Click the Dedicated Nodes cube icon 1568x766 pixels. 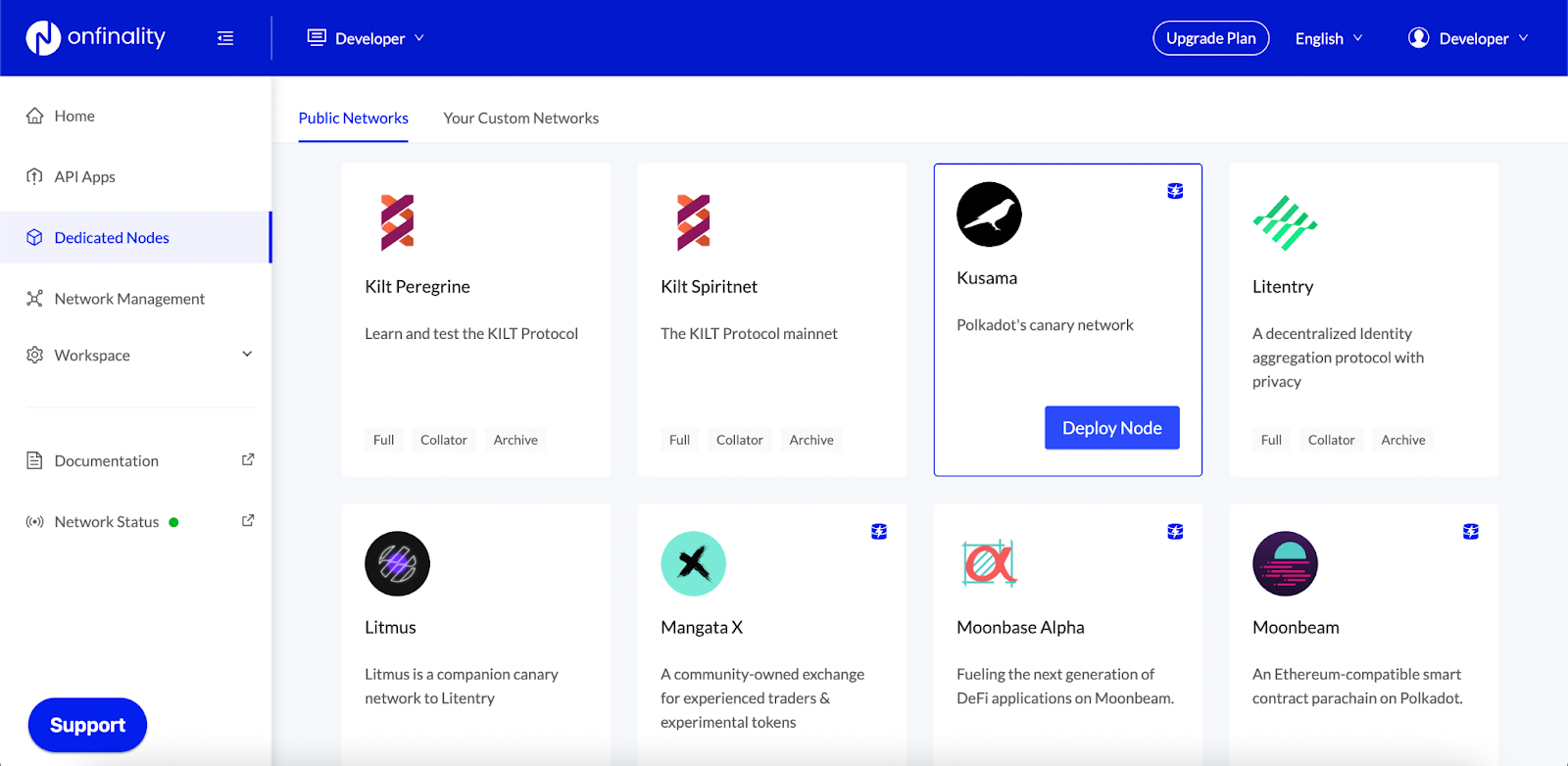click(34, 237)
